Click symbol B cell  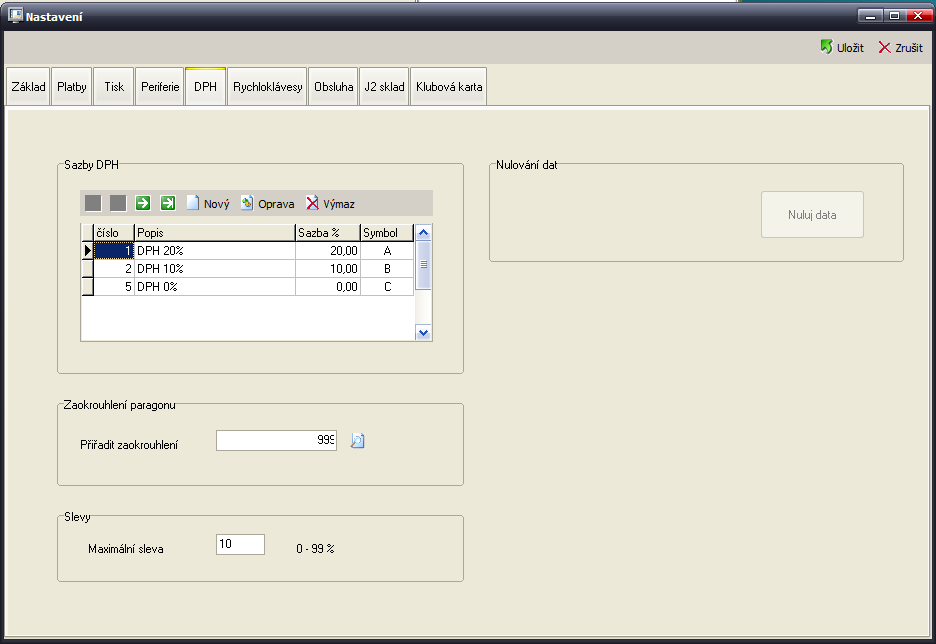pyautogui.click(x=387, y=269)
